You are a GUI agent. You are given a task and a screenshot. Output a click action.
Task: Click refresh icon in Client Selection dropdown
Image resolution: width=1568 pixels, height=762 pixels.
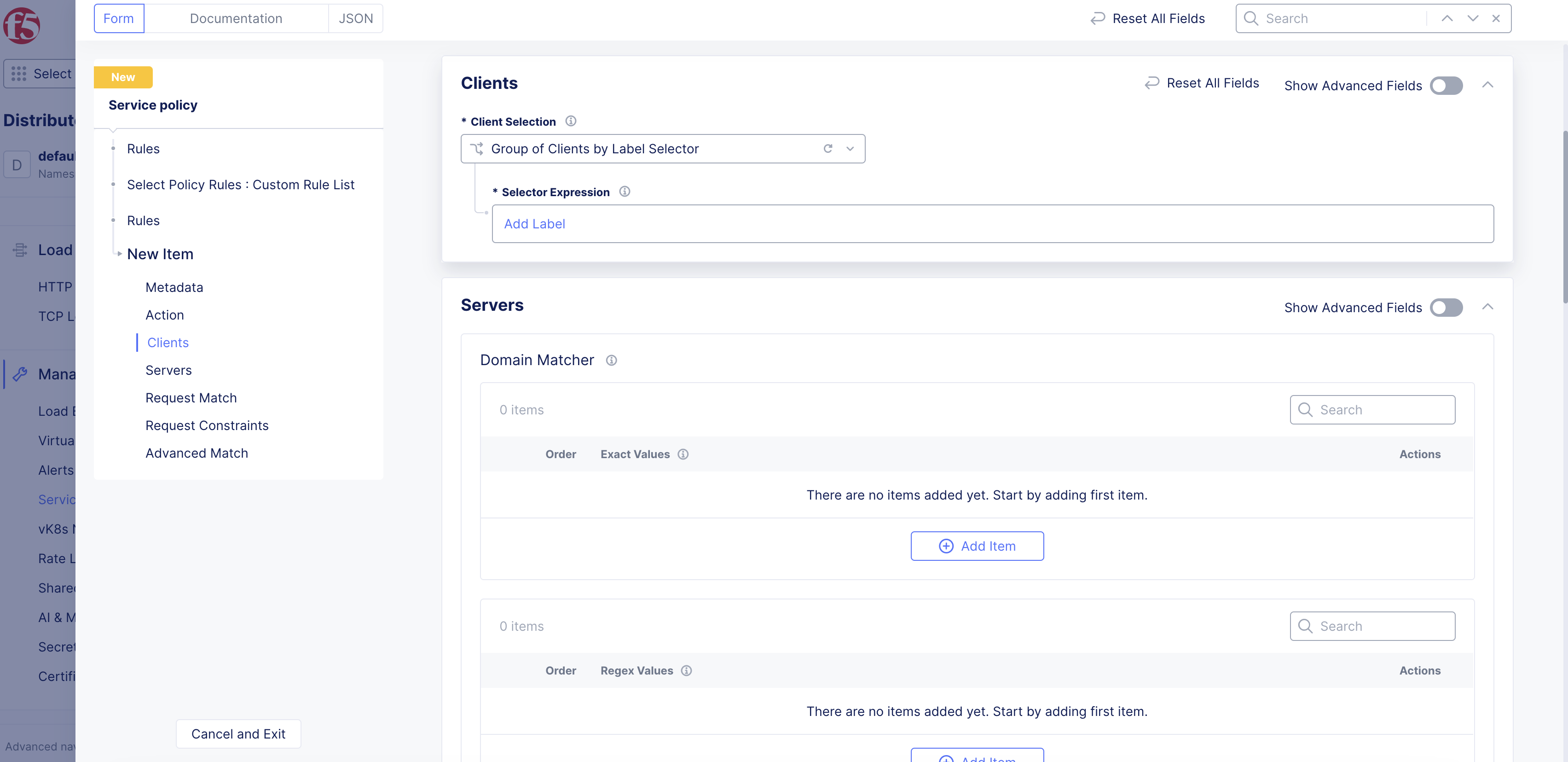[x=828, y=149]
